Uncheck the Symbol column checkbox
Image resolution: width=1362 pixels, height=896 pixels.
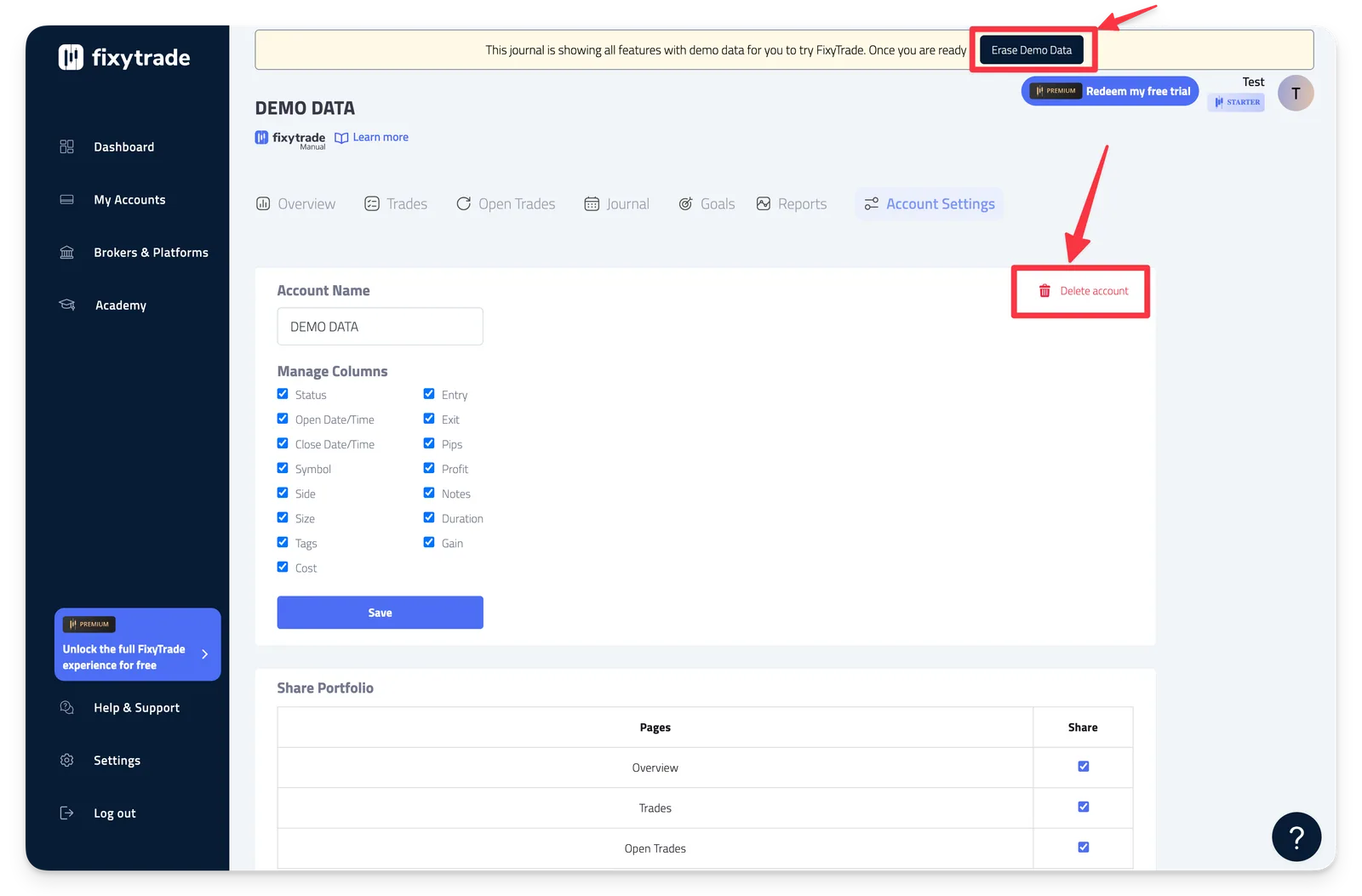point(283,468)
